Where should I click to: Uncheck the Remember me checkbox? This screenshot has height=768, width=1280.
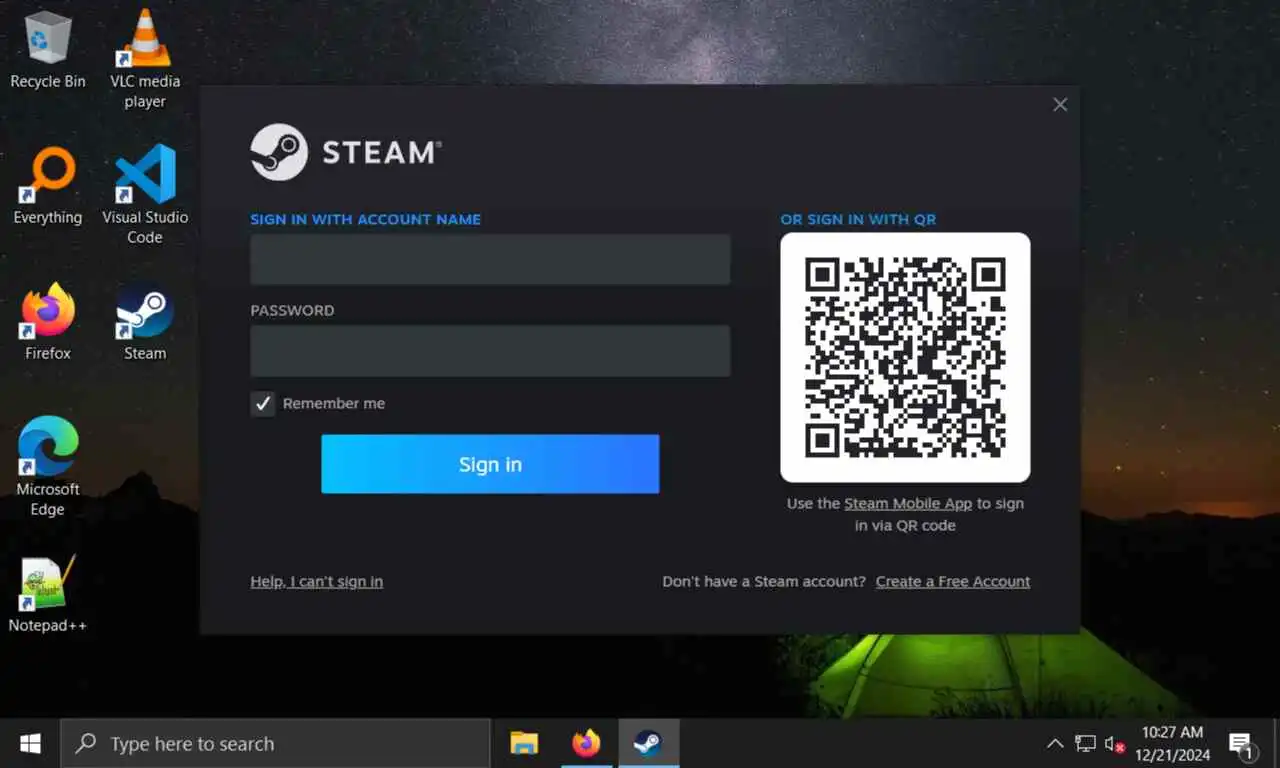[x=263, y=404]
